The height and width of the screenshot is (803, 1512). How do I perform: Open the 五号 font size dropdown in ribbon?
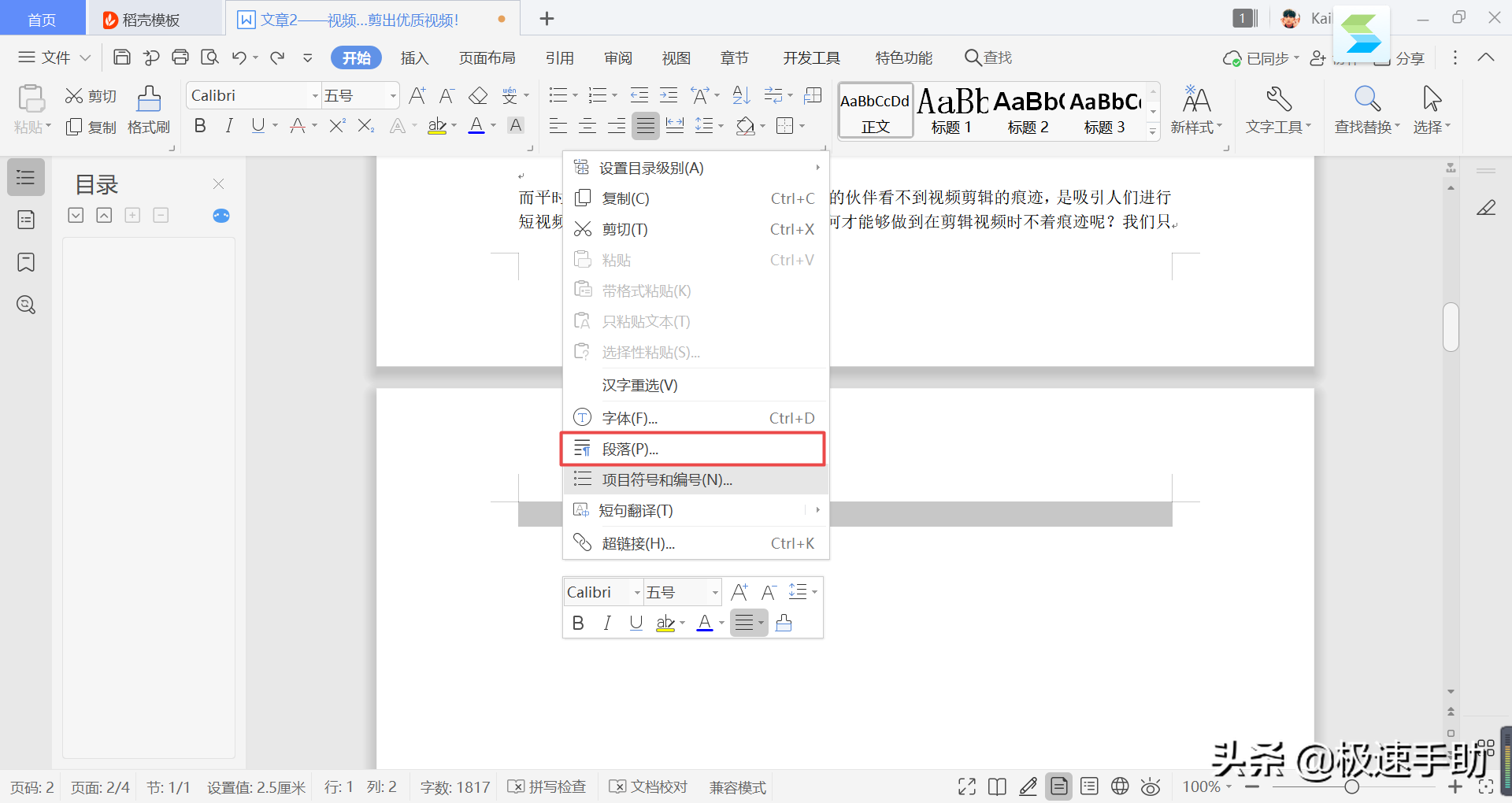coord(392,96)
